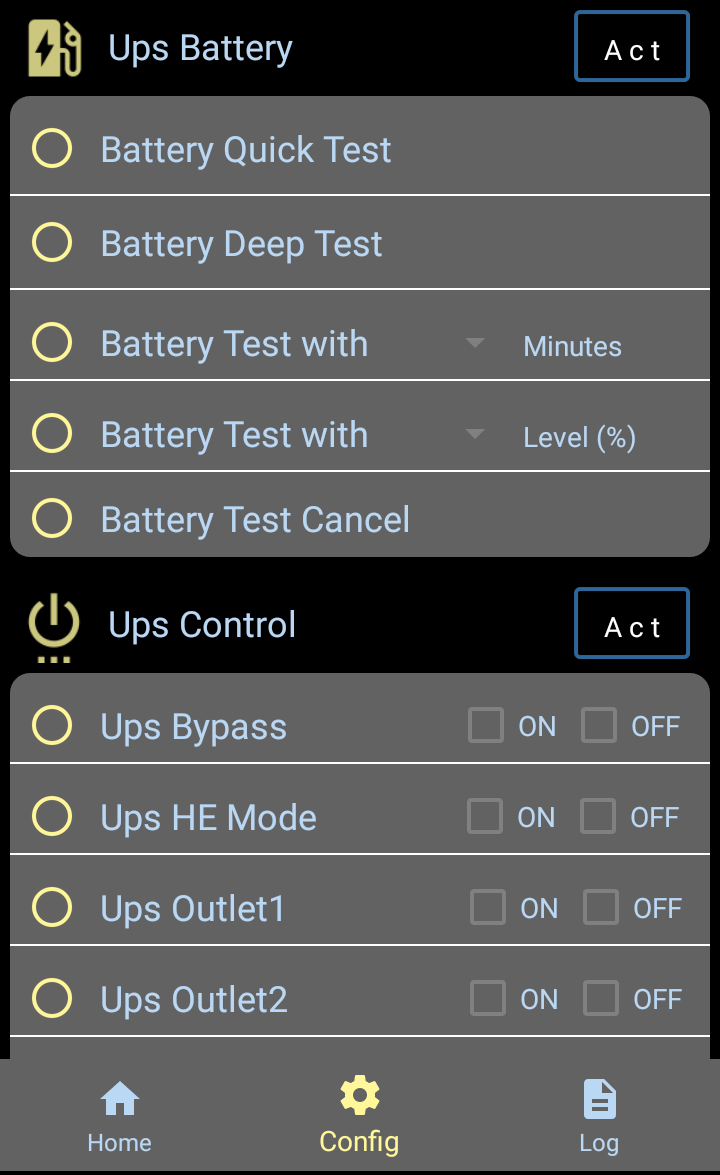Select the Battery Quick Test radio button
720x1175 pixels.
[52, 149]
